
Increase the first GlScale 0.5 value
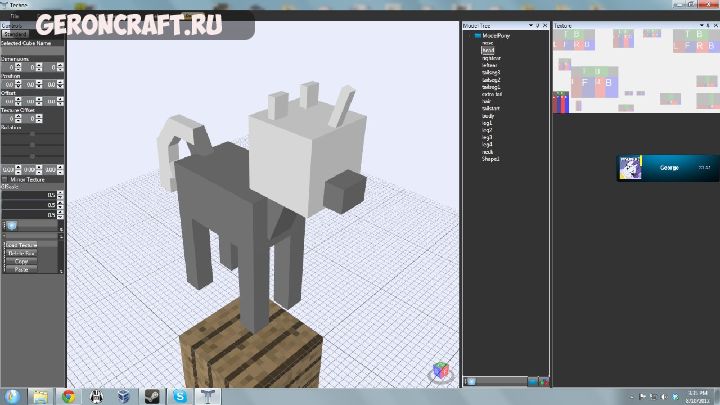click(60, 193)
